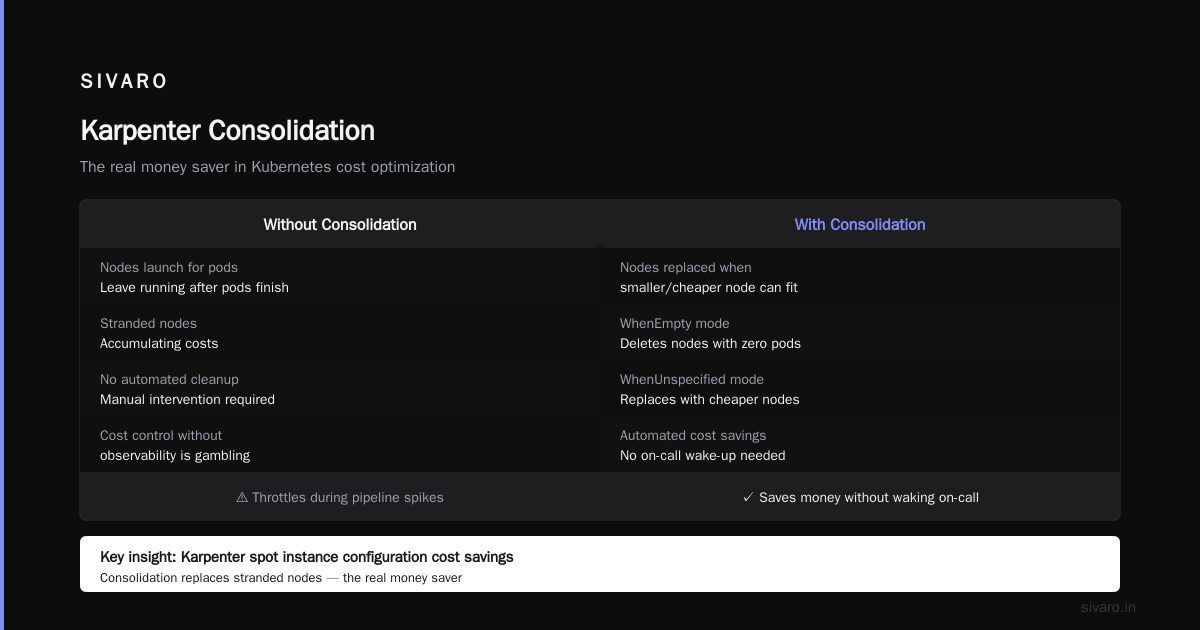Click the 'WhenEmpty mode' label

[675, 324]
